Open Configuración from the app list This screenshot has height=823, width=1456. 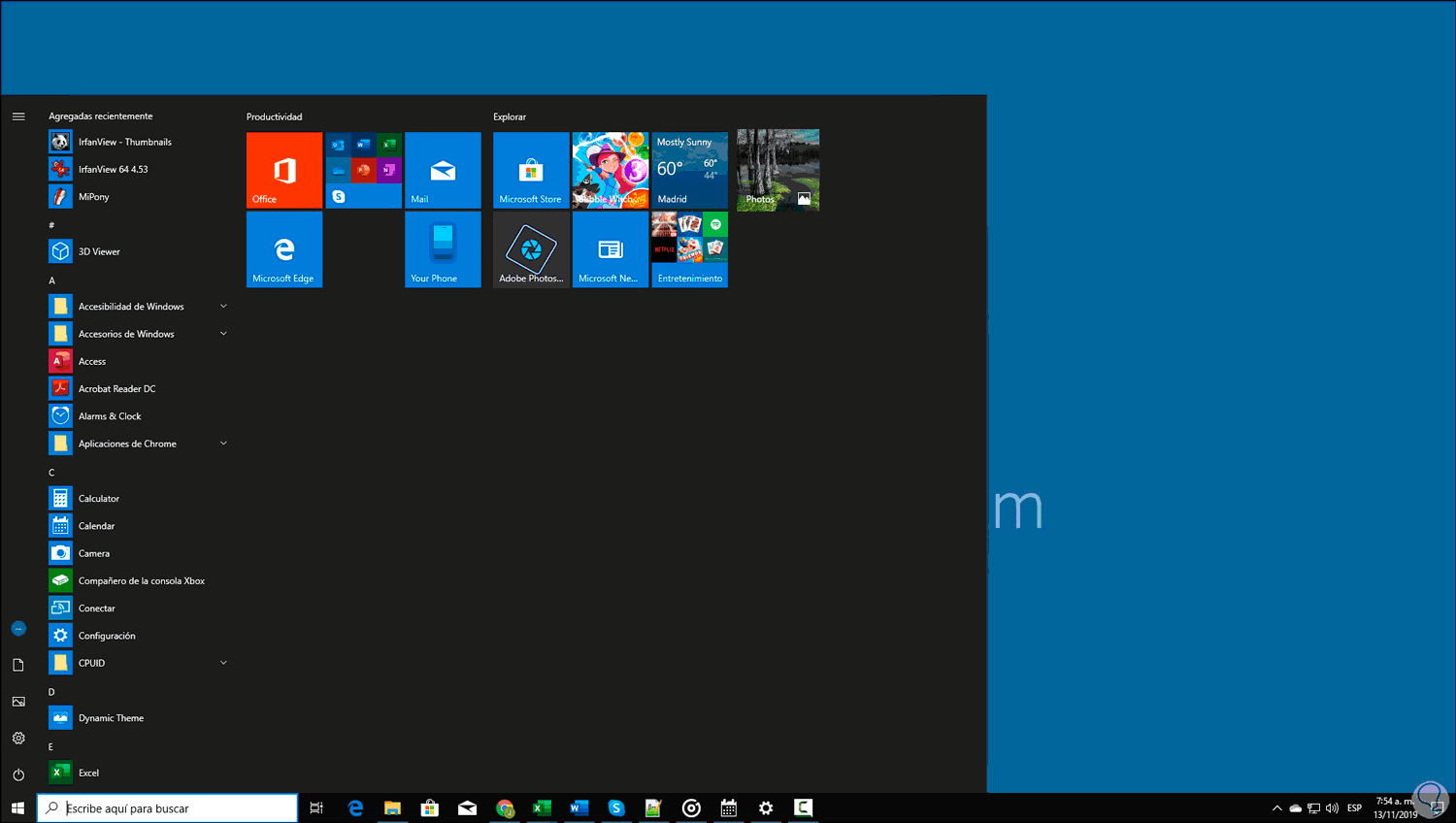139,636
